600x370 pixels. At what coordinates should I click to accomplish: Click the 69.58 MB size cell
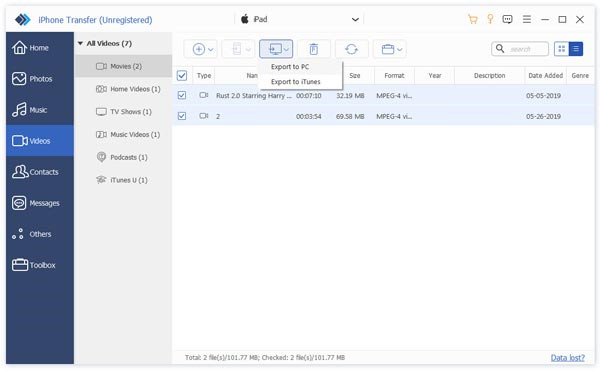point(350,116)
